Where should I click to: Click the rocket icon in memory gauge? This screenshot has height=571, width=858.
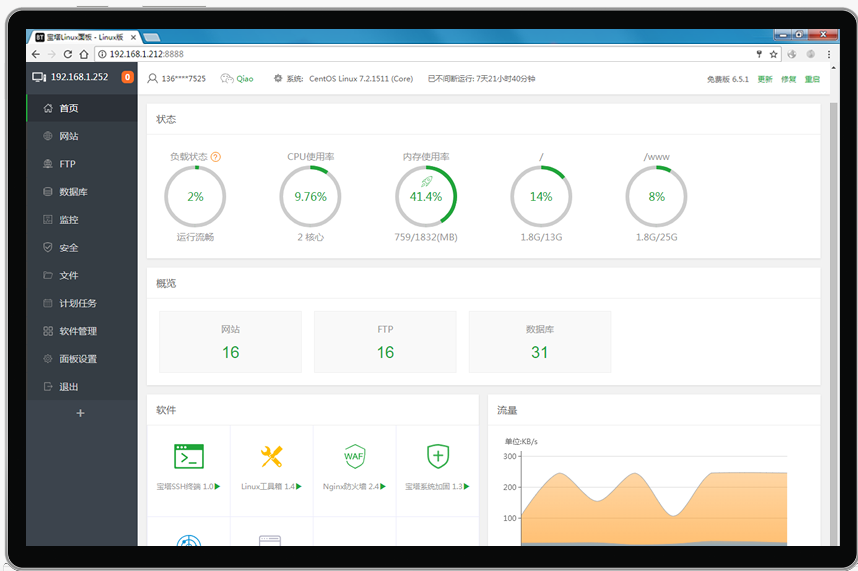[426, 181]
